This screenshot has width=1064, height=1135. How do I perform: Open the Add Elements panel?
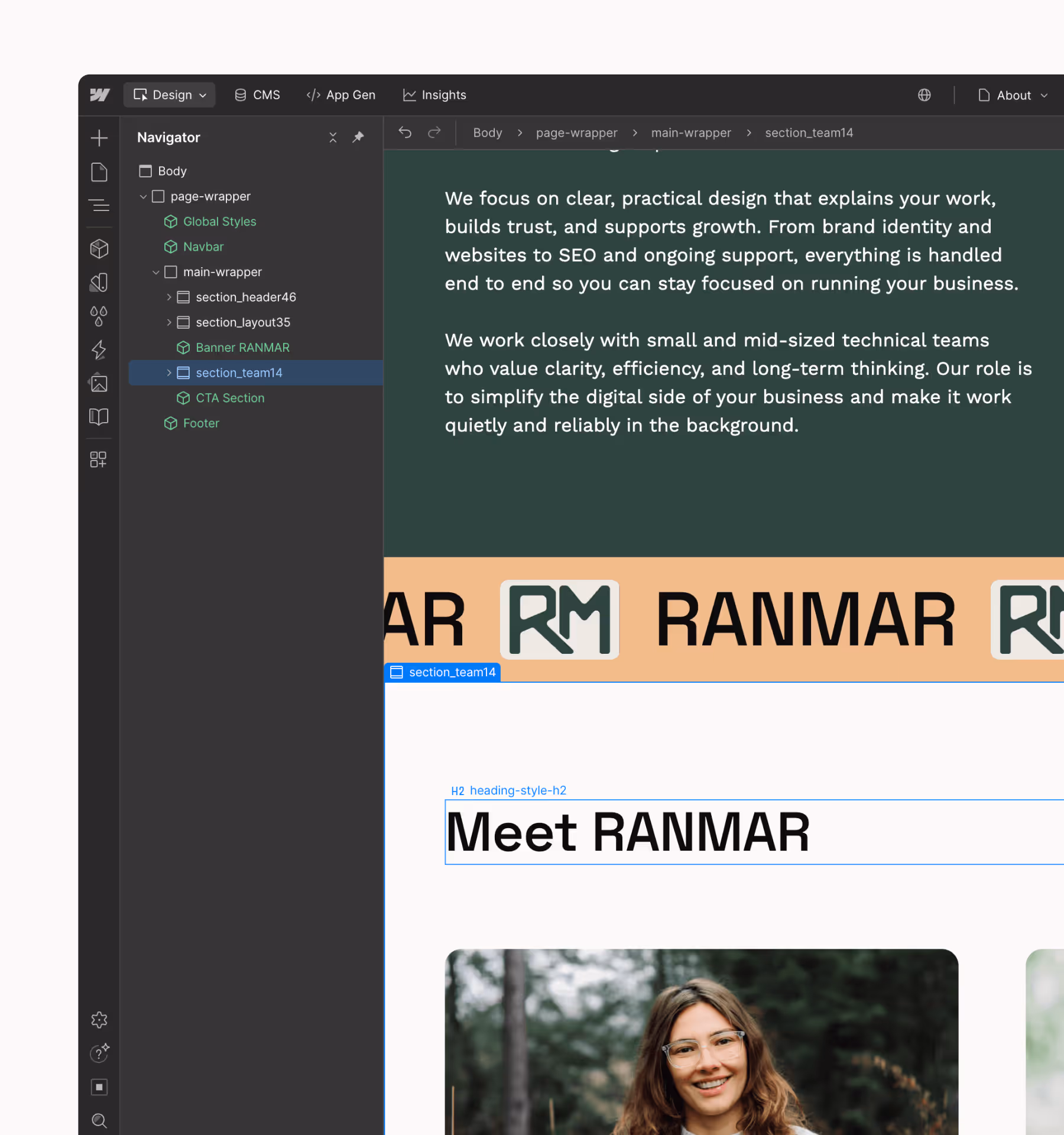(x=99, y=138)
